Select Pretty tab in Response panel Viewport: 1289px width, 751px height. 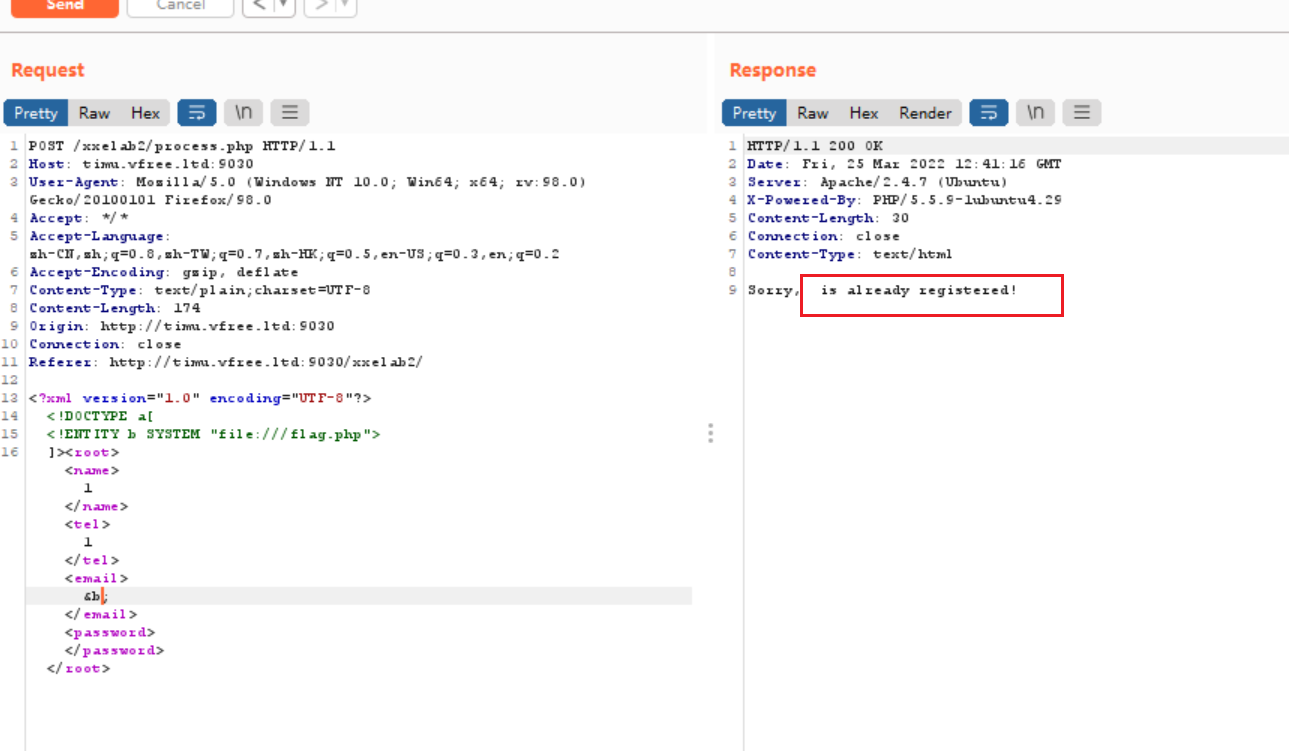754,113
